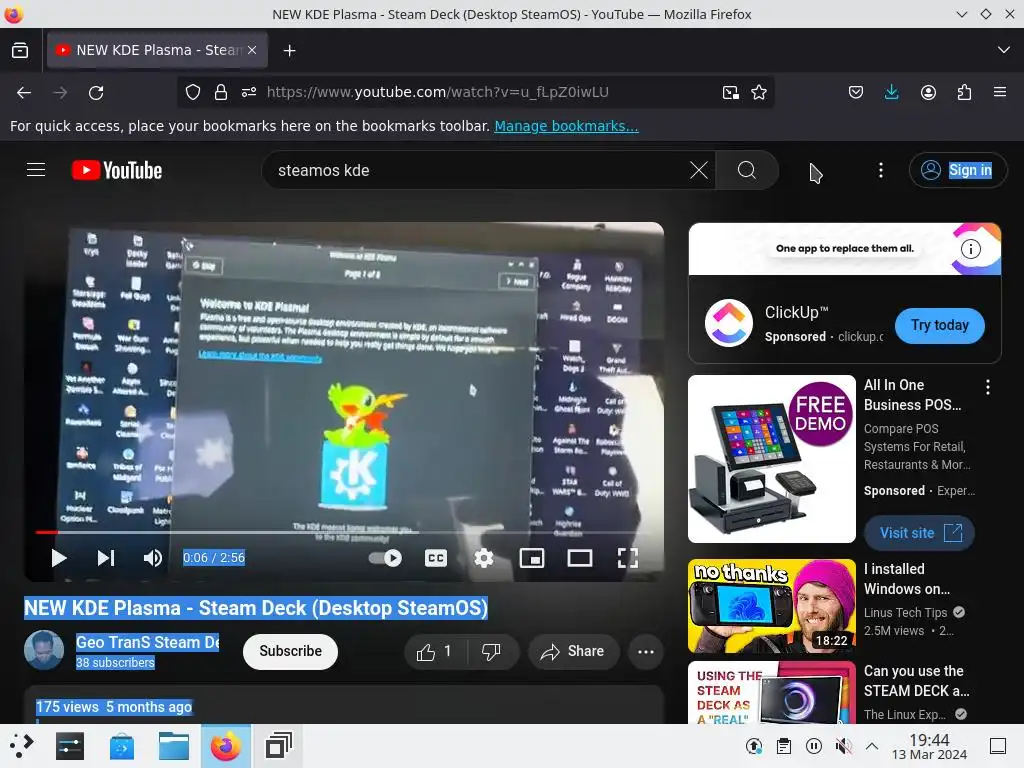
Task: Save page to Pocket
Action: click(856, 92)
